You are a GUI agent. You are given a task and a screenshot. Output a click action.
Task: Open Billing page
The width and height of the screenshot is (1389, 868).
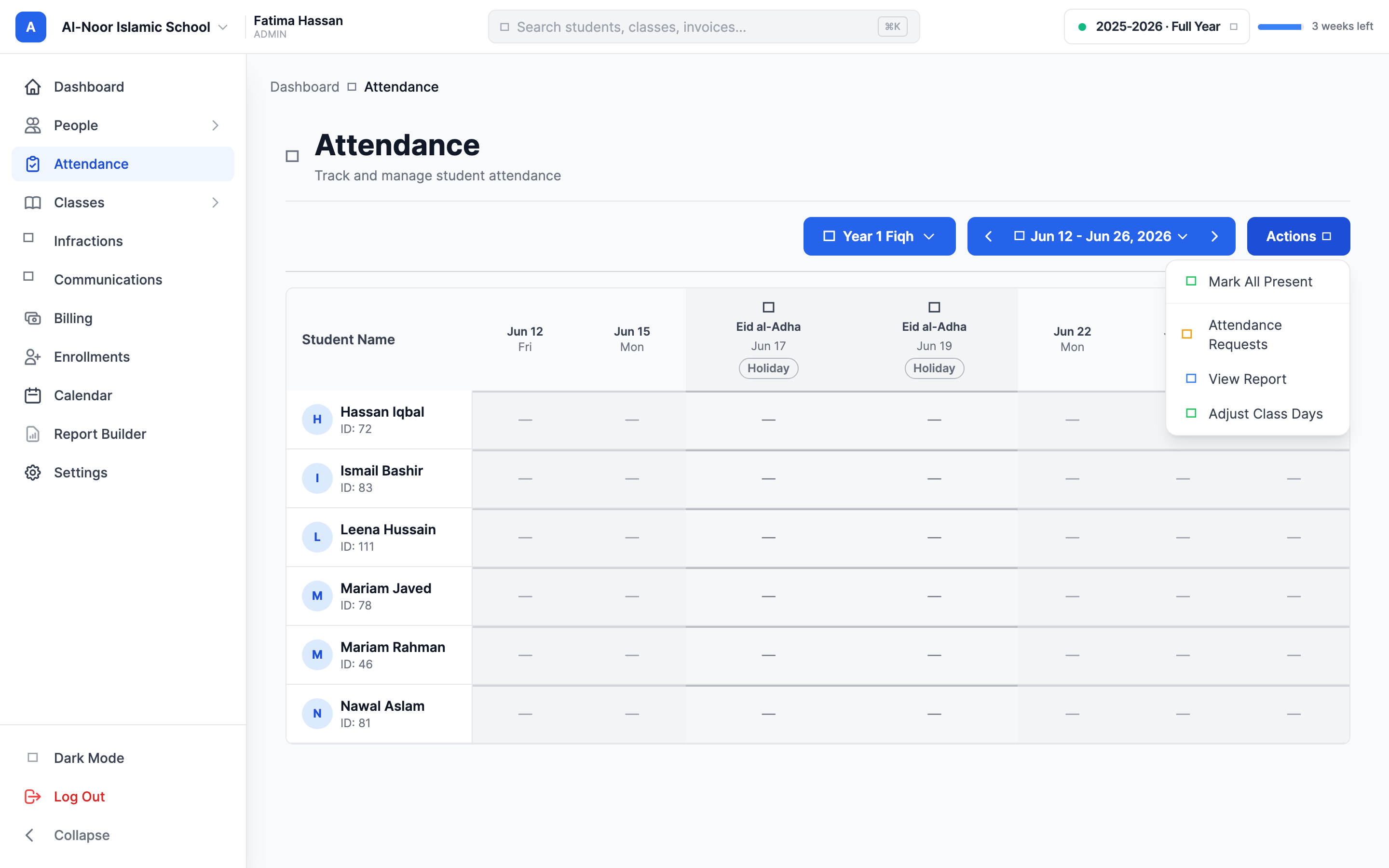[x=123, y=318]
